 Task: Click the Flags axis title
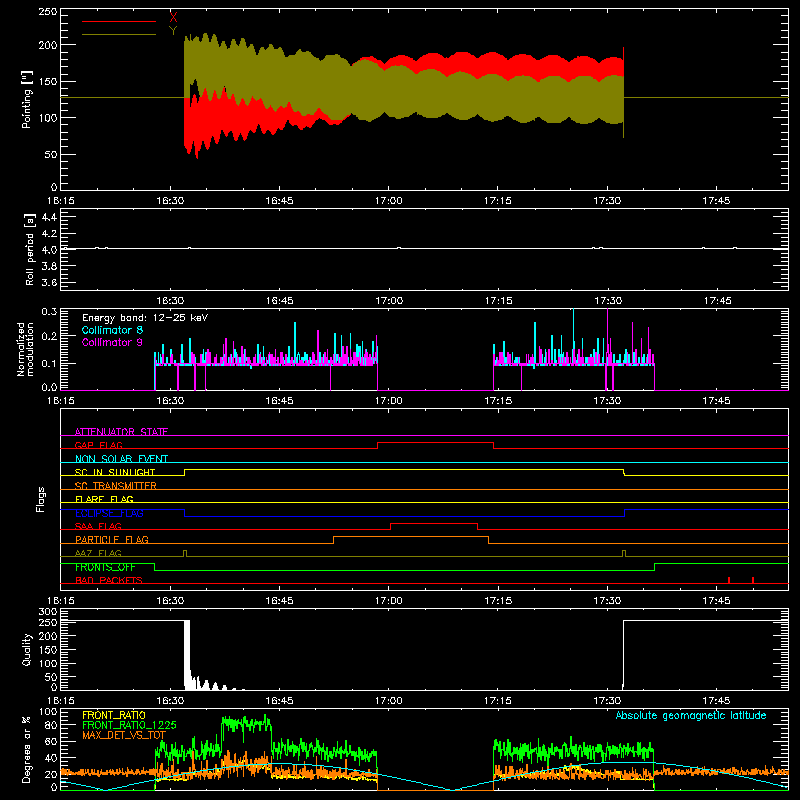[41, 499]
